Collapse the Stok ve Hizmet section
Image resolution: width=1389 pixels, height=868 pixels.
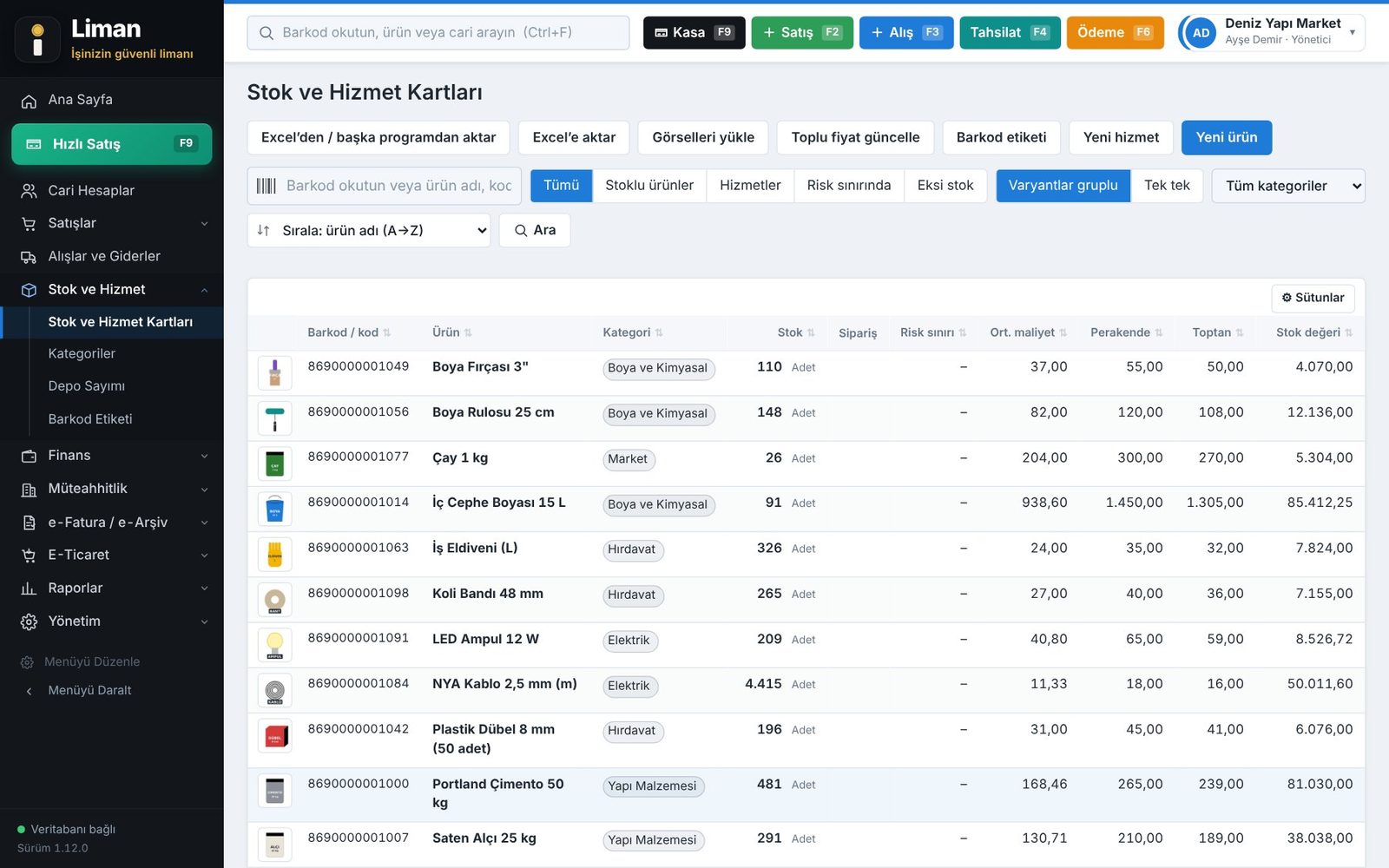point(111,290)
